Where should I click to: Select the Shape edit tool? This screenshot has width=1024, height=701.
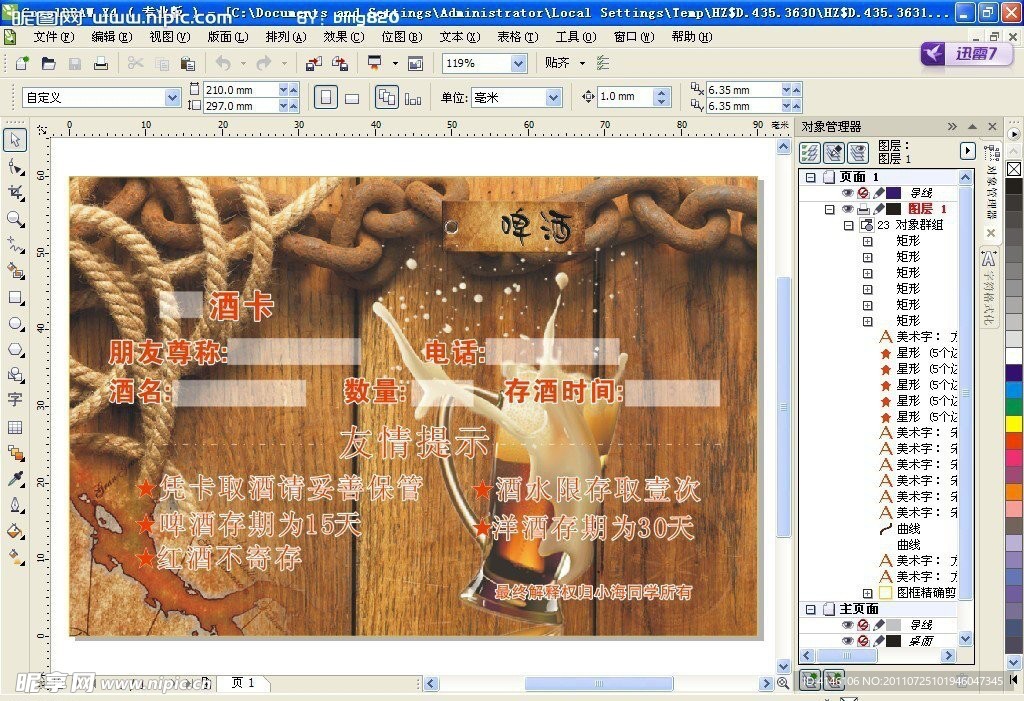(15, 167)
